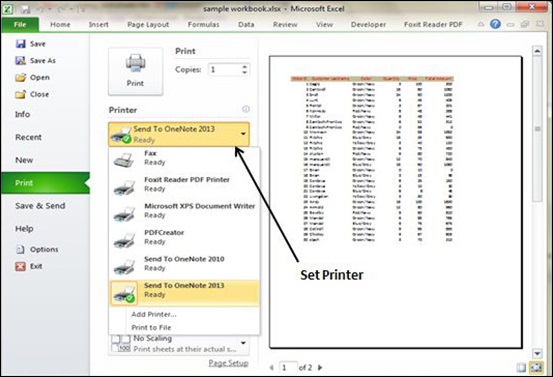Open the Page Setup link
This screenshot has width=553, height=377.
coord(228,363)
